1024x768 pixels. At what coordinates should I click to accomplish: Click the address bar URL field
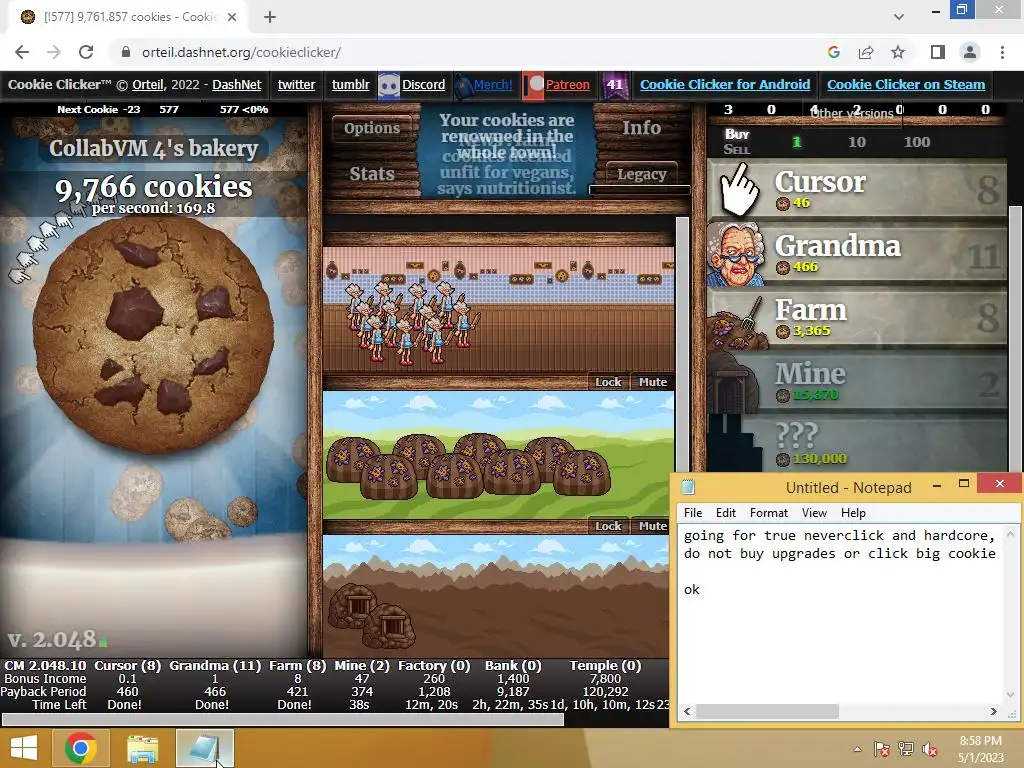[x=457, y=52]
